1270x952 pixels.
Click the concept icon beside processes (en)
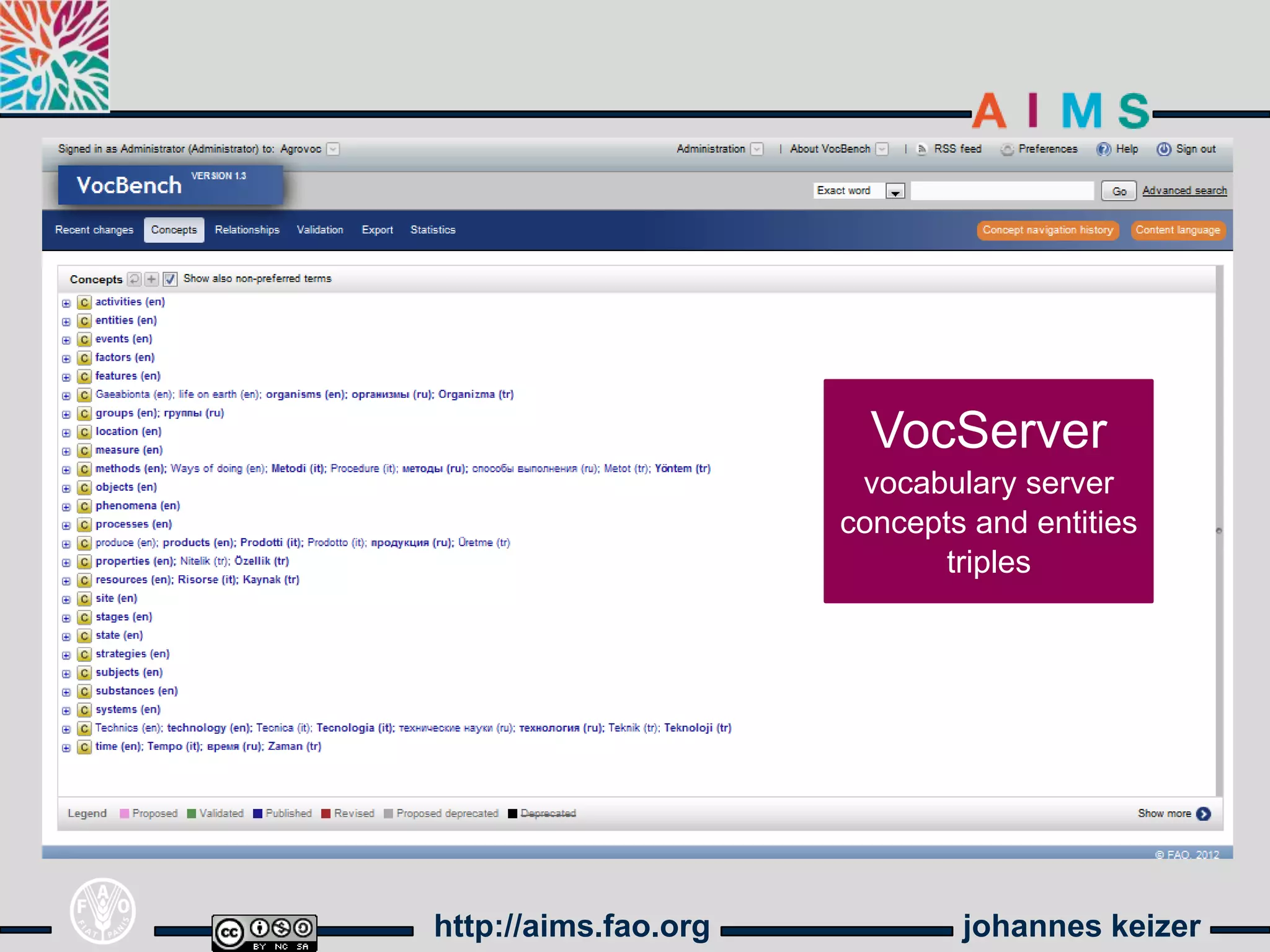click(84, 525)
